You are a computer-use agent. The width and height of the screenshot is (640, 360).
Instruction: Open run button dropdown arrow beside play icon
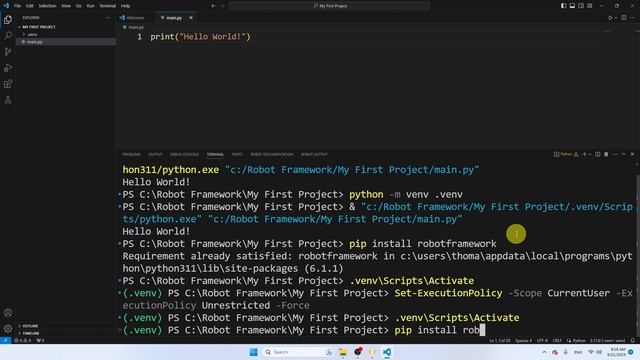pyautogui.click(x=616, y=18)
